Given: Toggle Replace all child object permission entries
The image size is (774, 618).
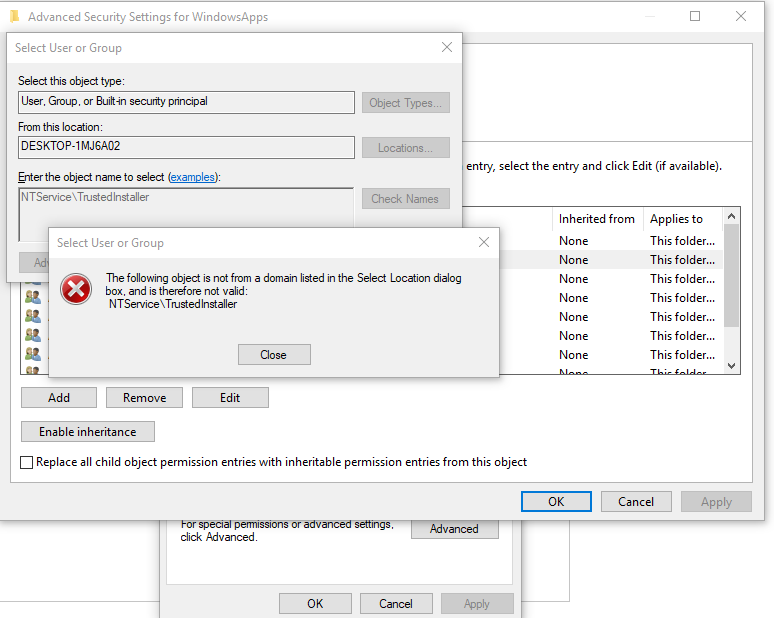Looking at the screenshot, I should tap(27, 463).
